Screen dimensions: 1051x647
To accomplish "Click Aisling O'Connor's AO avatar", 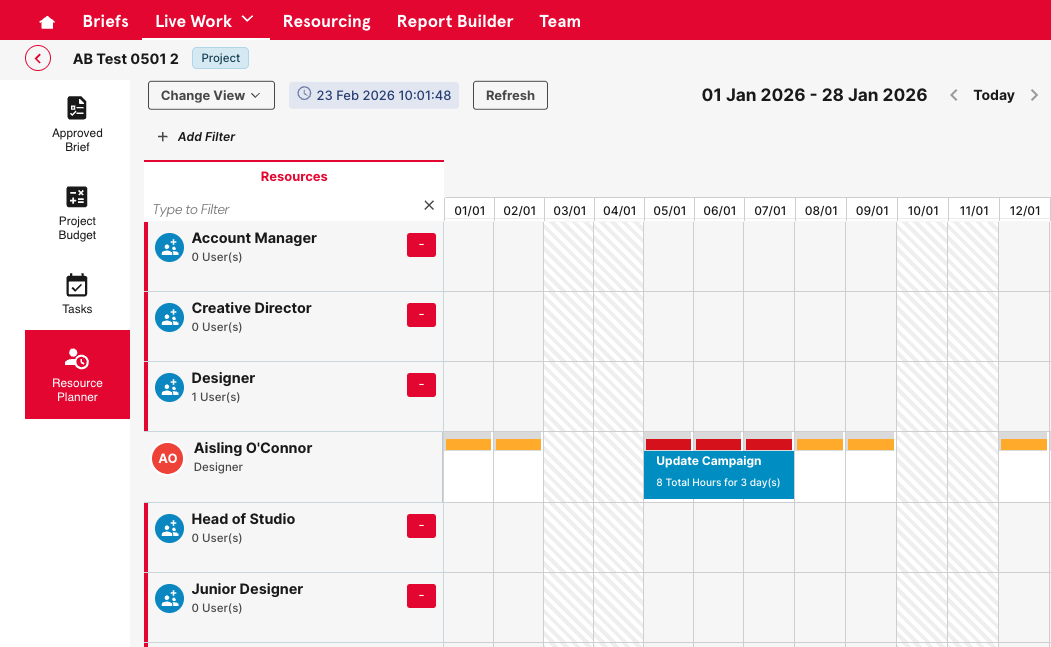I will point(168,459).
